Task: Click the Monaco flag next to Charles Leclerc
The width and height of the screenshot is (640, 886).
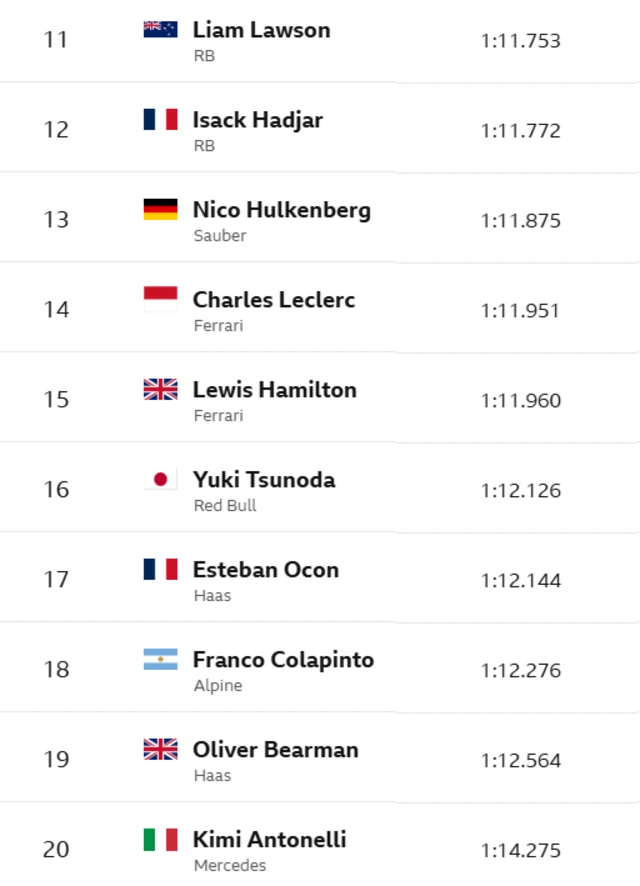Action: point(160,299)
